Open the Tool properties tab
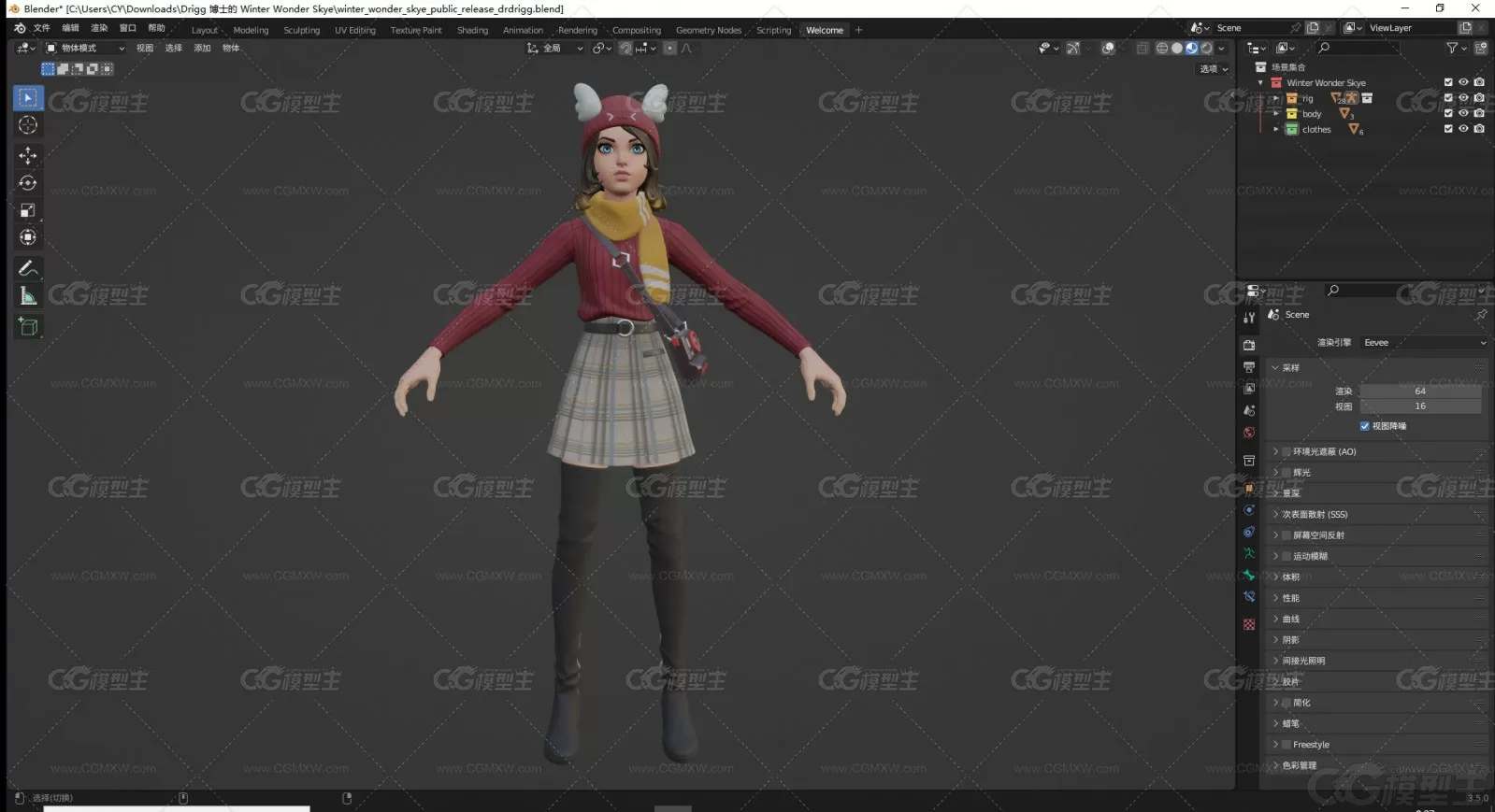The height and width of the screenshot is (812, 1495). tap(1249, 318)
